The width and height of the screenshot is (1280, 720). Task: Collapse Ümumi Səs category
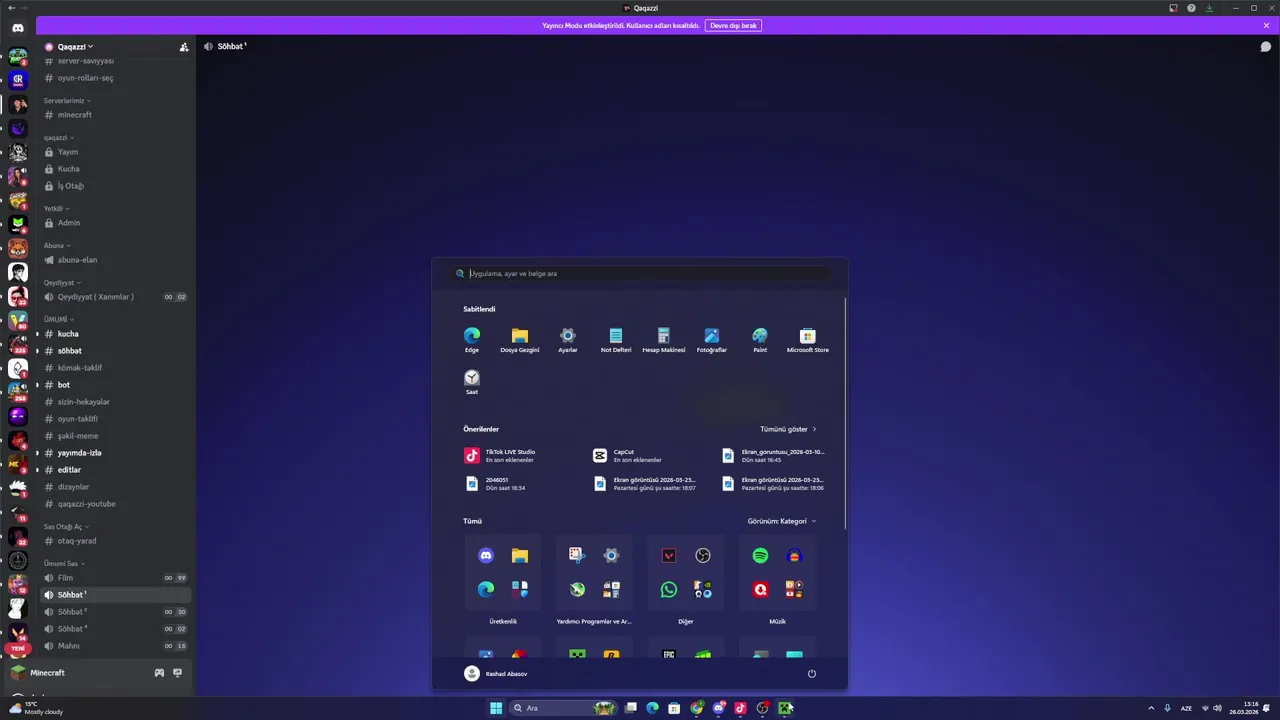64,563
